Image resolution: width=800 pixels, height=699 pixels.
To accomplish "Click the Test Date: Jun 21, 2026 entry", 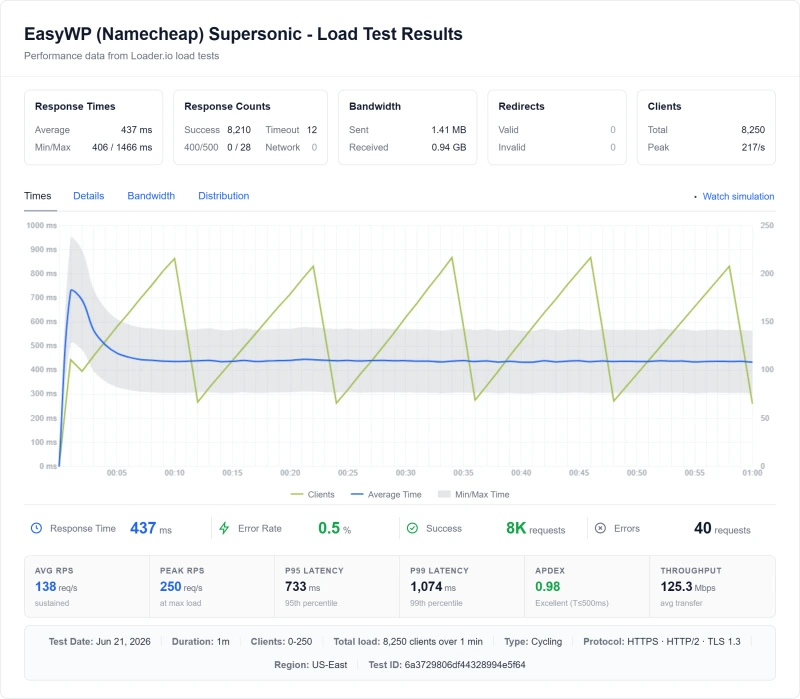I will point(99,641).
